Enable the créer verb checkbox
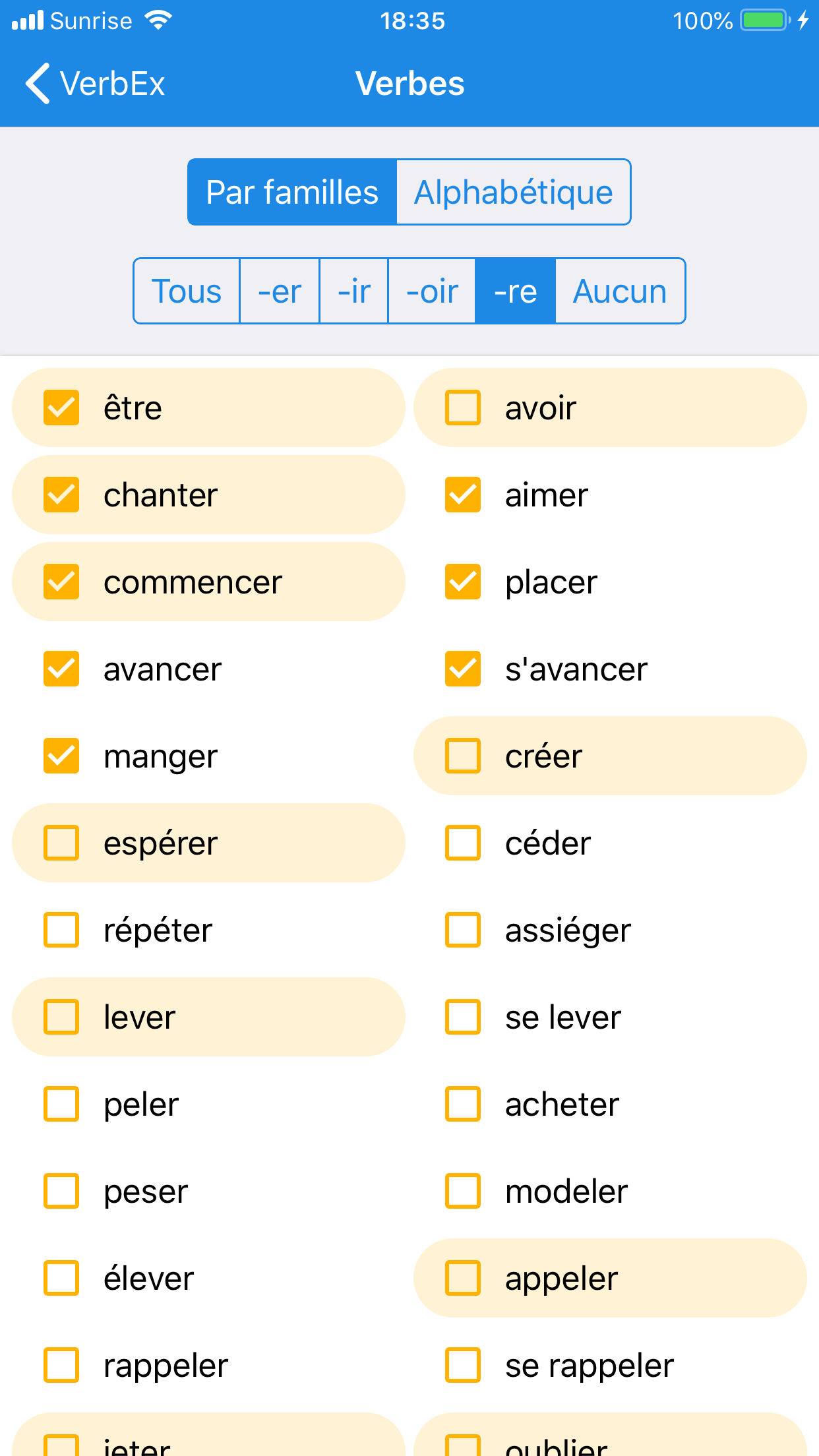 [463, 756]
